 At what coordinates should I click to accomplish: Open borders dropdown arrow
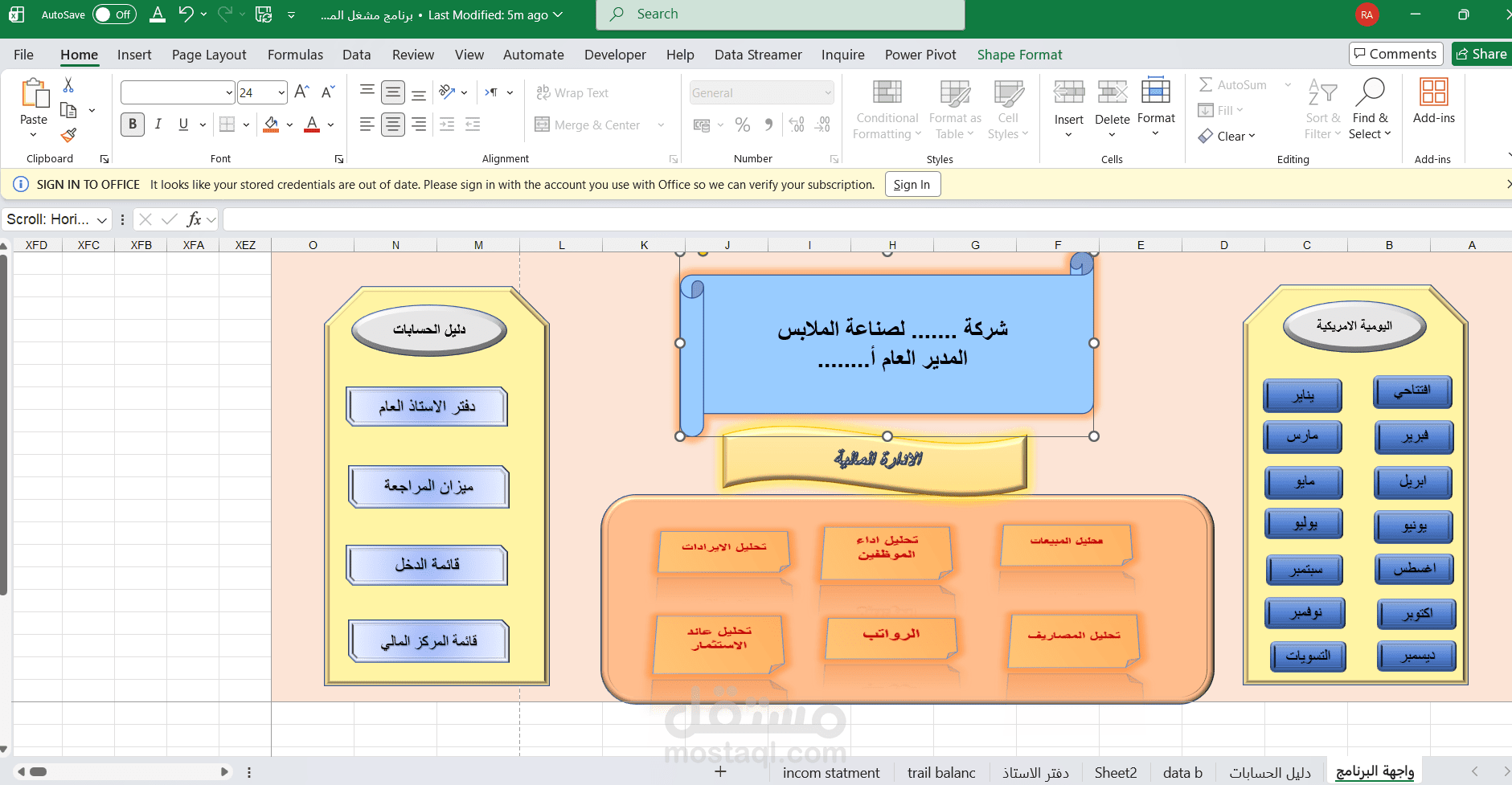coord(246,125)
